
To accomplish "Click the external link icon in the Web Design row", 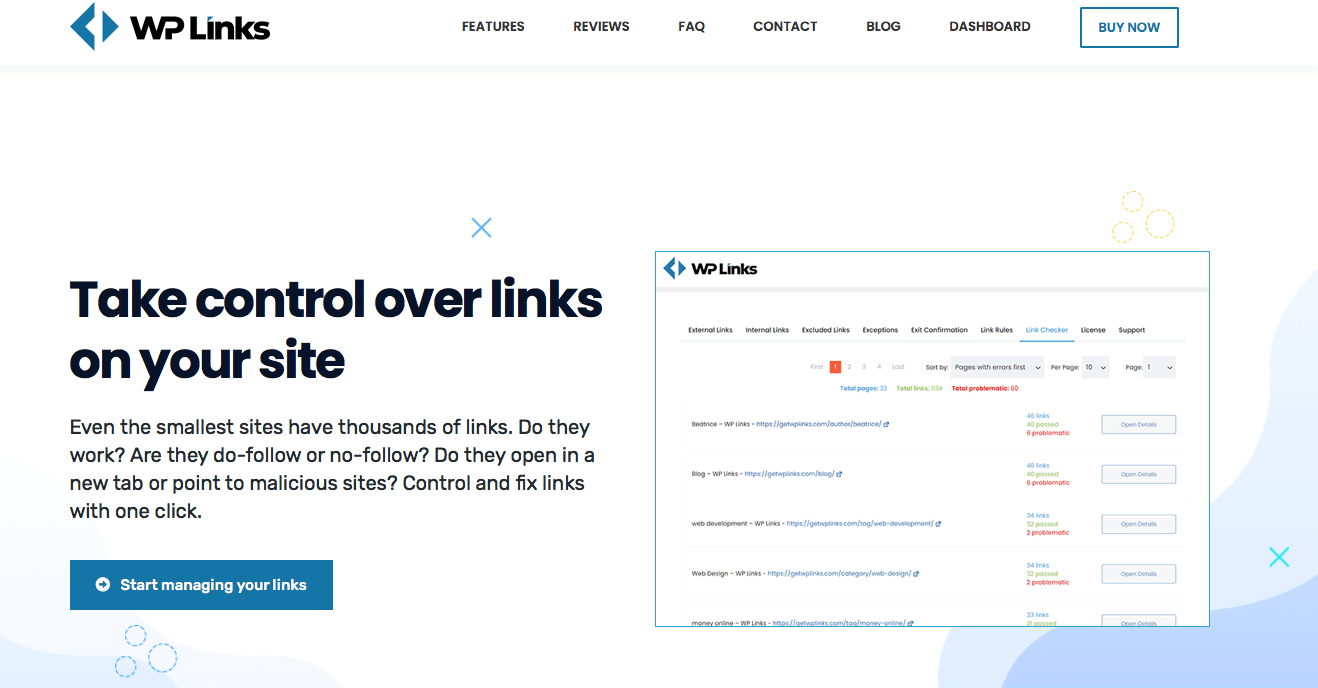I will (x=915, y=574).
